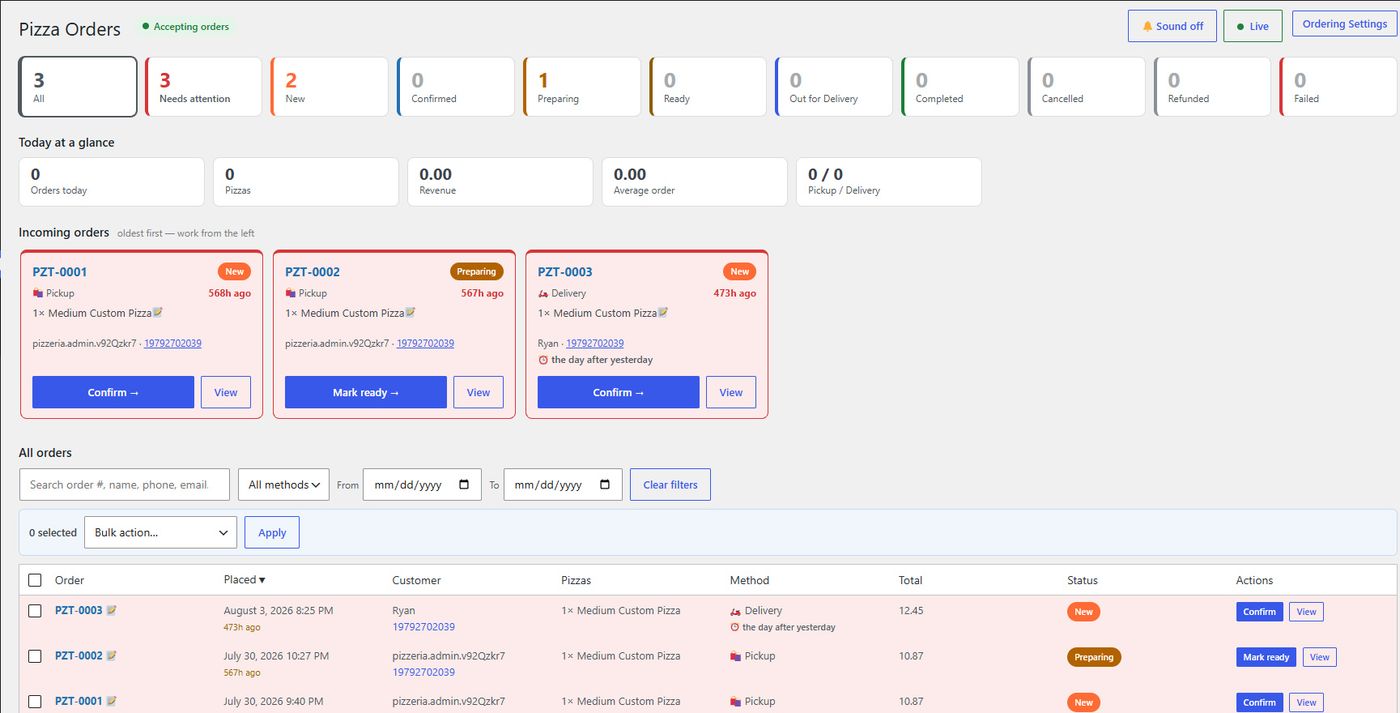Click note icon next to PZT-0002 table row

(112, 656)
